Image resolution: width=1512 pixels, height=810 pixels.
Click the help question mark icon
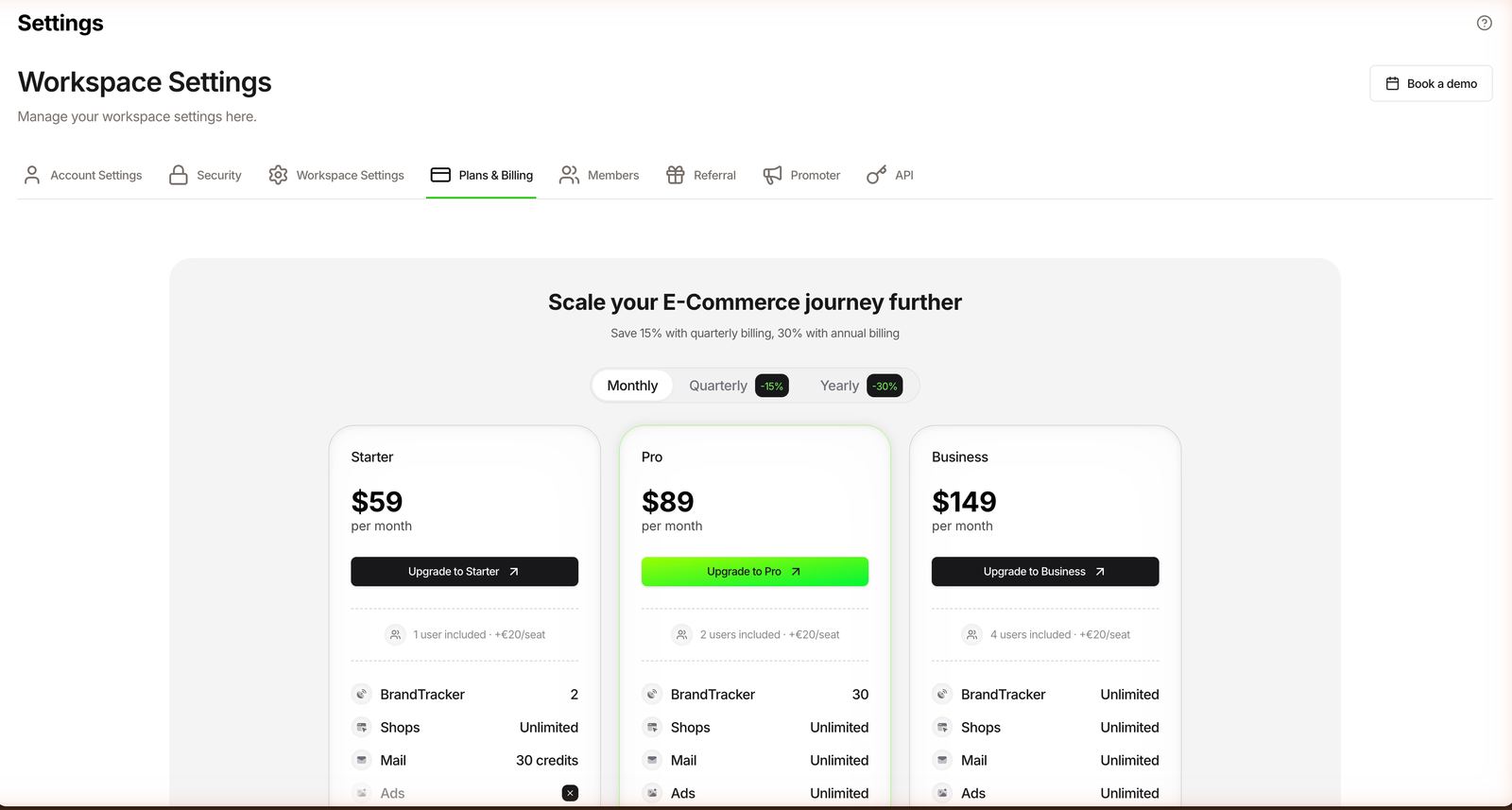coord(1485,23)
